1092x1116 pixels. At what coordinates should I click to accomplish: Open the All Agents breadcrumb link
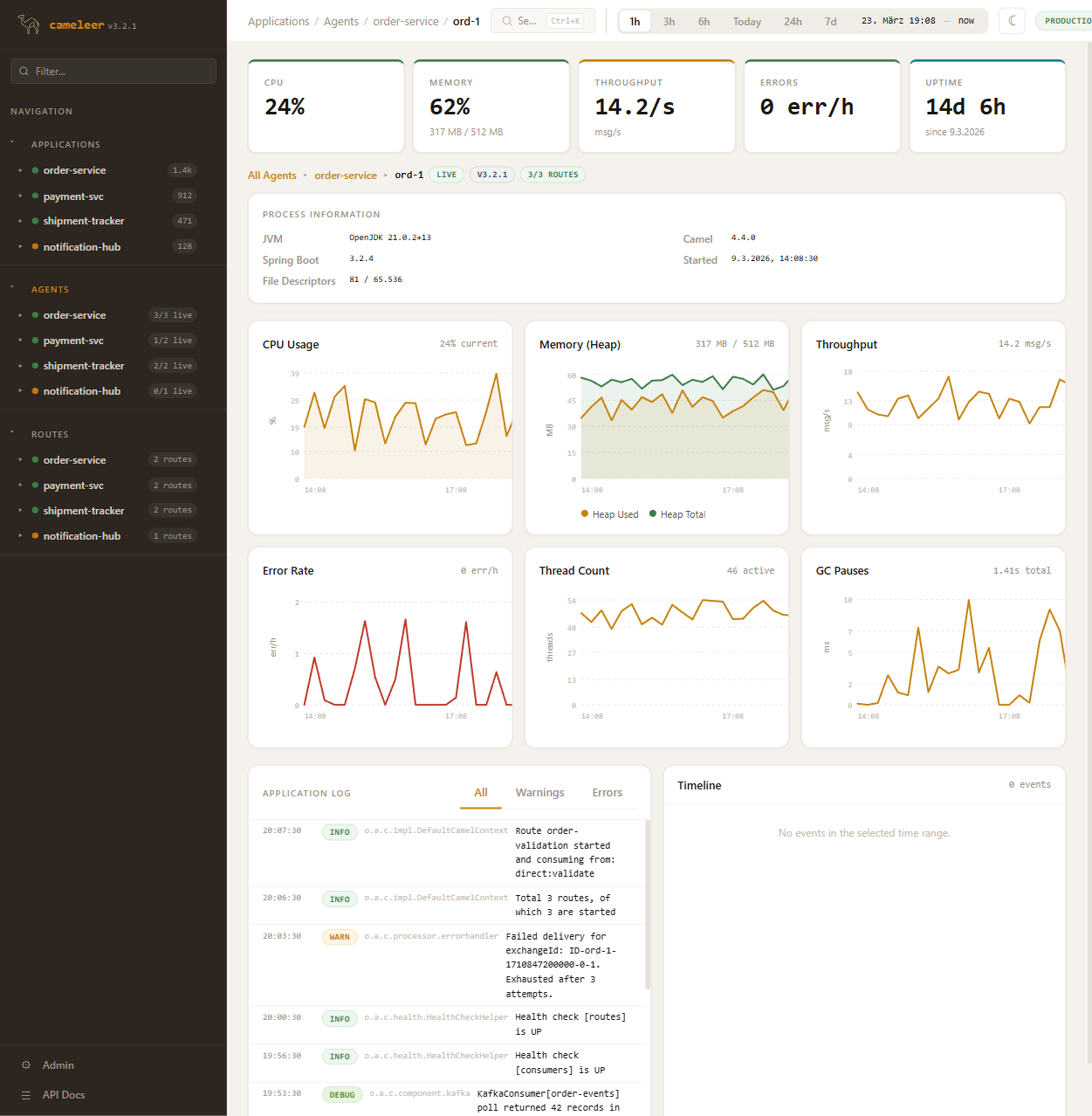click(272, 176)
